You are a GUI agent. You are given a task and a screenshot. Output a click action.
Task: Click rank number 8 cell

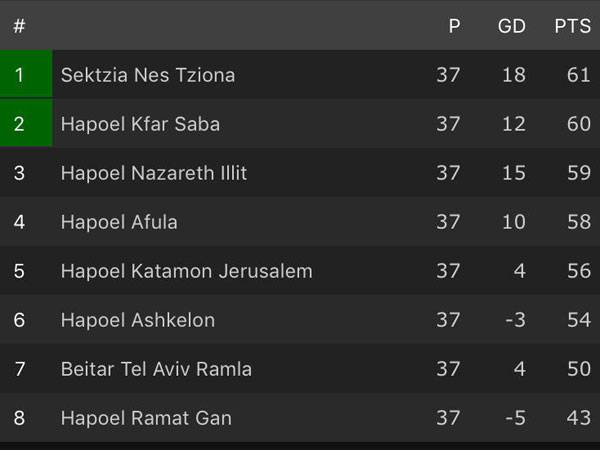click(x=19, y=418)
